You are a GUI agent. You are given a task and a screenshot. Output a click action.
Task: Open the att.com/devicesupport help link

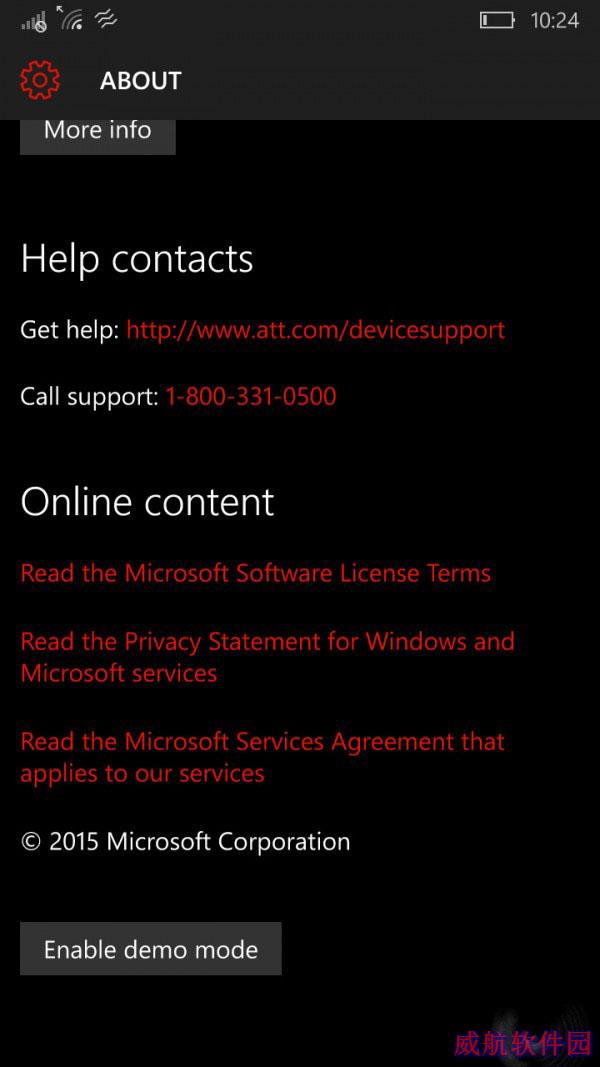[x=316, y=330]
